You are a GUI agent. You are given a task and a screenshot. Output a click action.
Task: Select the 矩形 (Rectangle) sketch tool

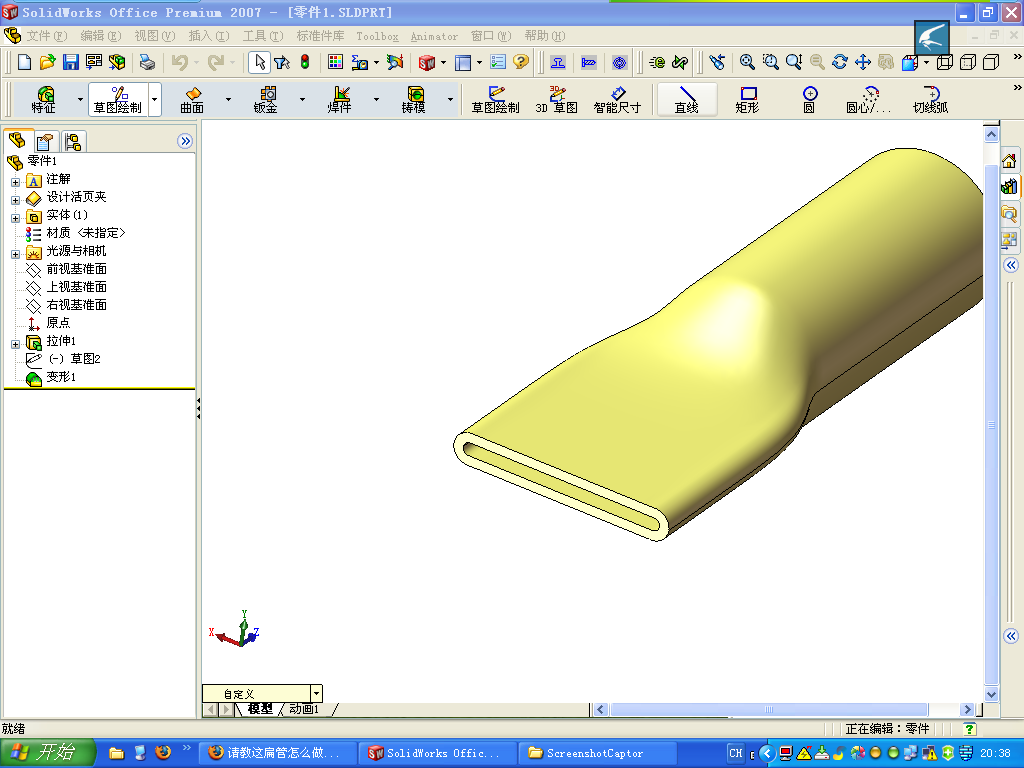747,100
